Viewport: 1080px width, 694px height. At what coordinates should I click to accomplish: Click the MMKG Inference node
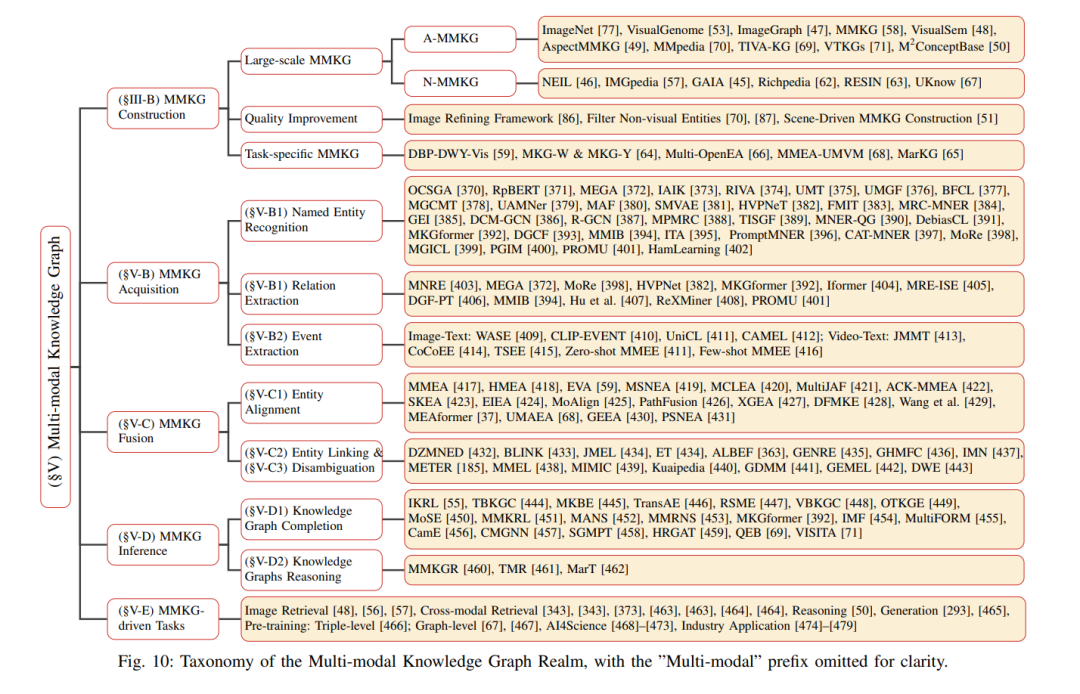click(x=163, y=544)
